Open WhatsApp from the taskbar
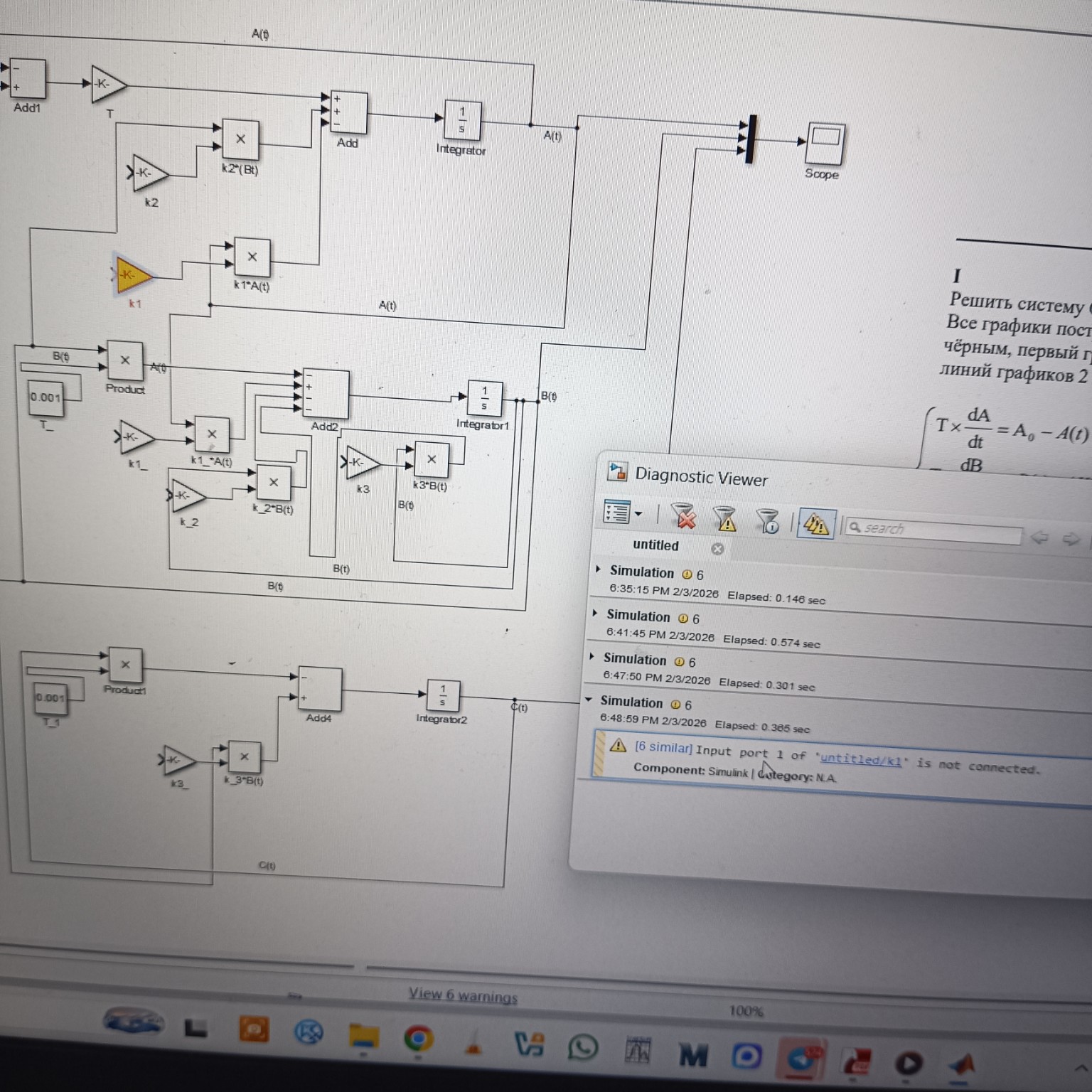The height and width of the screenshot is (1092, 1092). pos(583,1047)
